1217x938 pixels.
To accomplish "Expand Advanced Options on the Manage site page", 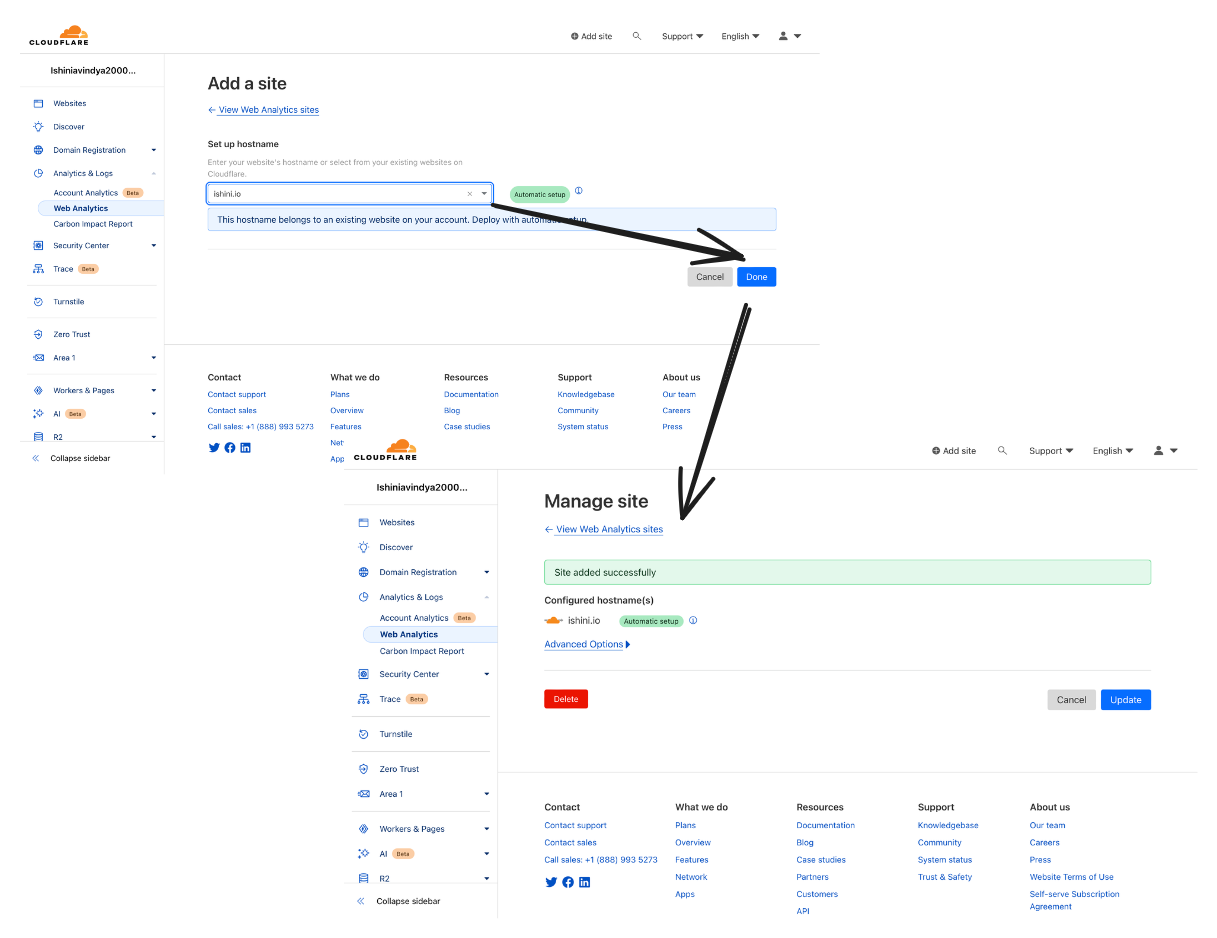I will point(587,645).
